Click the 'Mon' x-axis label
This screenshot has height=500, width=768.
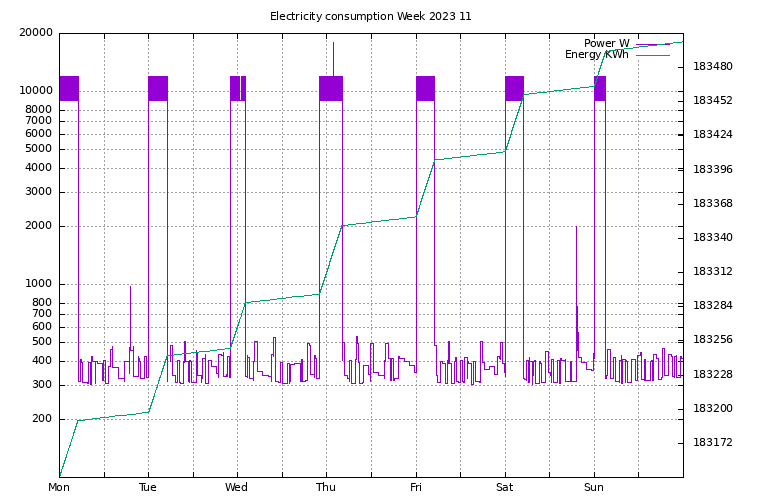pos(59,488)
